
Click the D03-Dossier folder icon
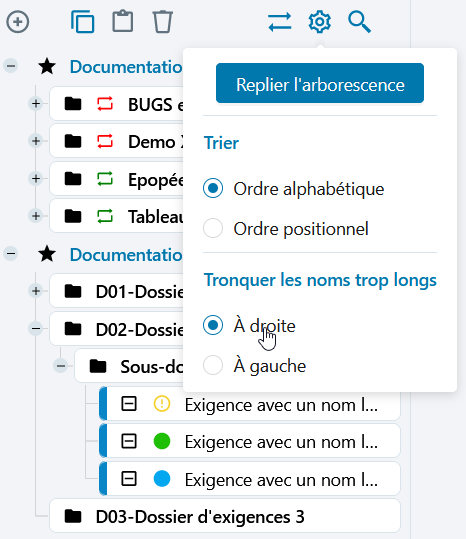tap(73, 516)
